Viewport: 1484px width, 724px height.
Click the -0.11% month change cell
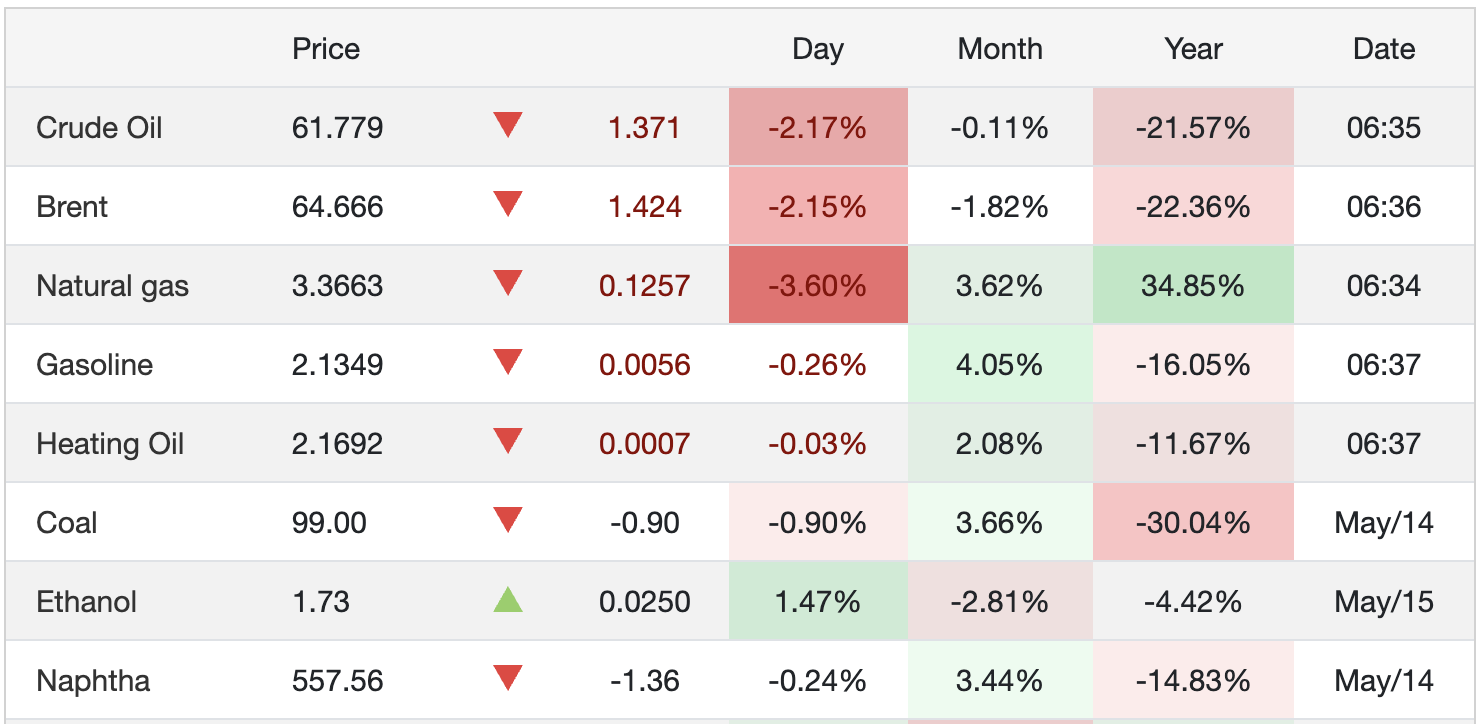(x=1000, y=127)
